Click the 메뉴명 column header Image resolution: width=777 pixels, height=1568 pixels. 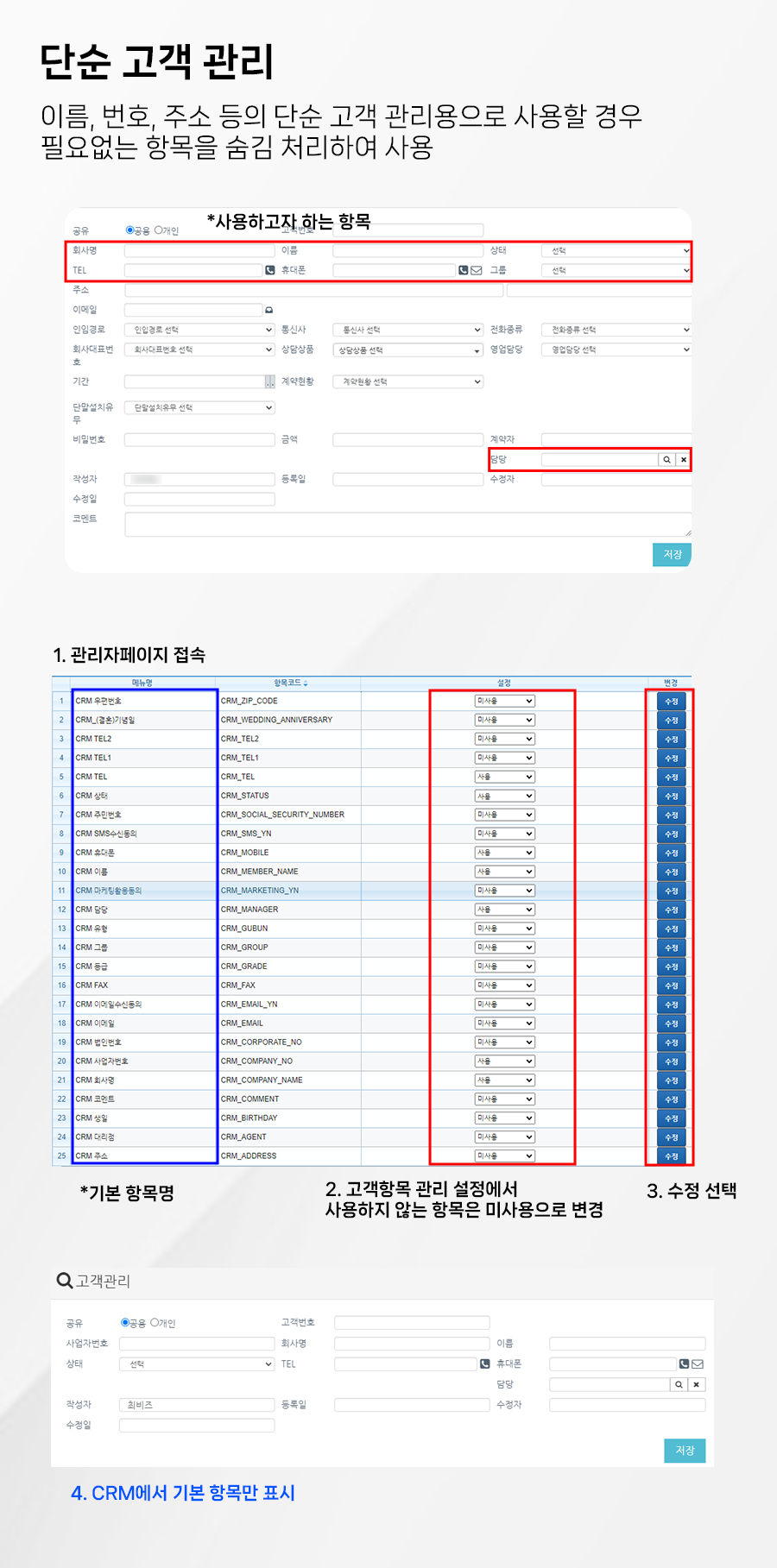click(142, 683)
